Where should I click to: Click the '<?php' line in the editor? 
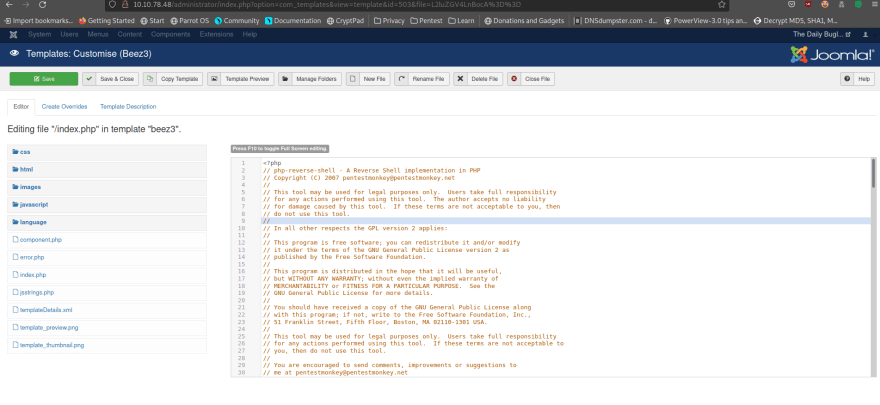point(272,163)
